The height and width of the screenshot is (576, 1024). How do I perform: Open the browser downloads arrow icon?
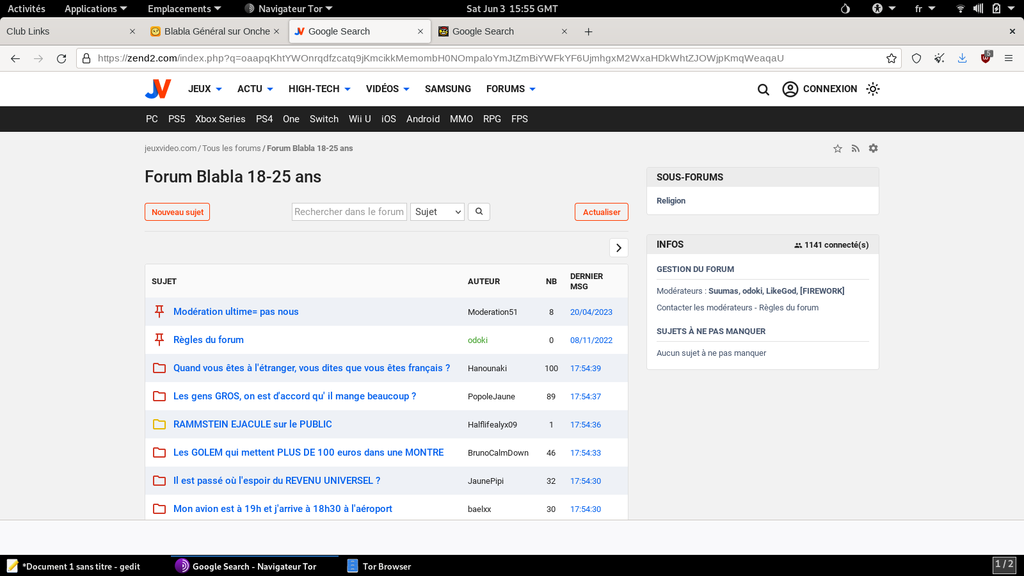(x=962, y=59)
